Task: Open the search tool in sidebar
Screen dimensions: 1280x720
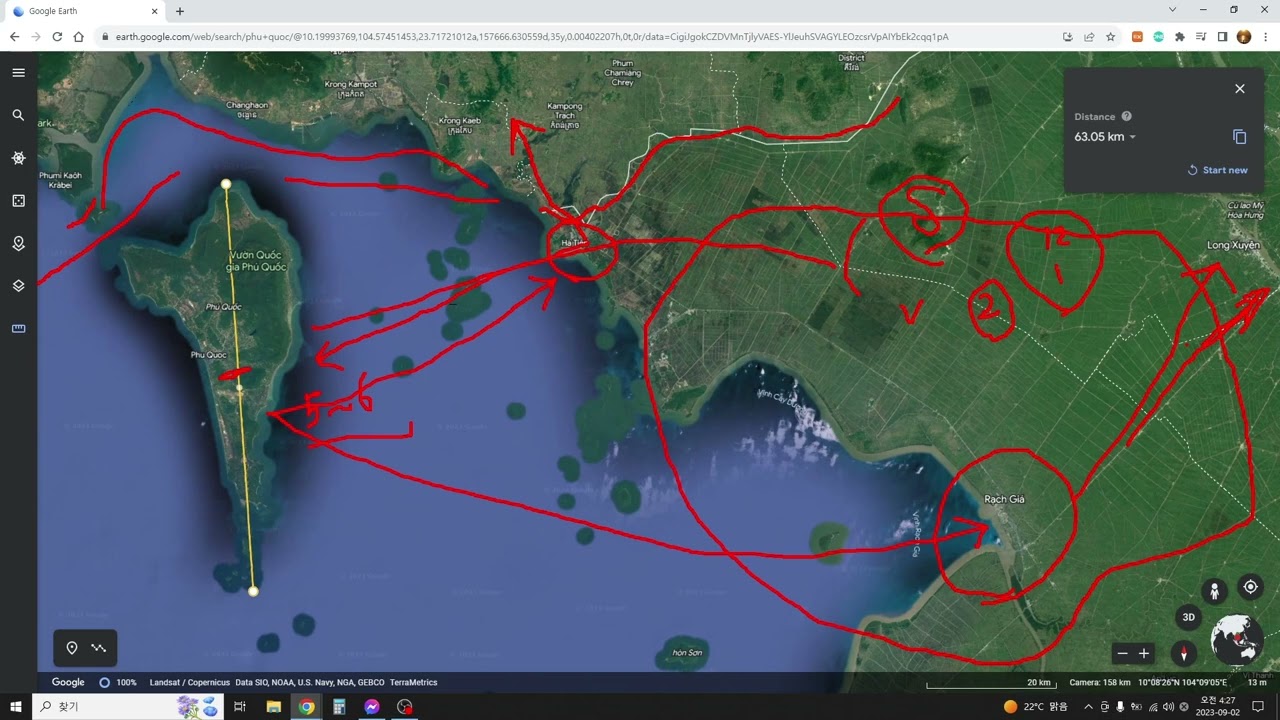Action: point(18,115)
